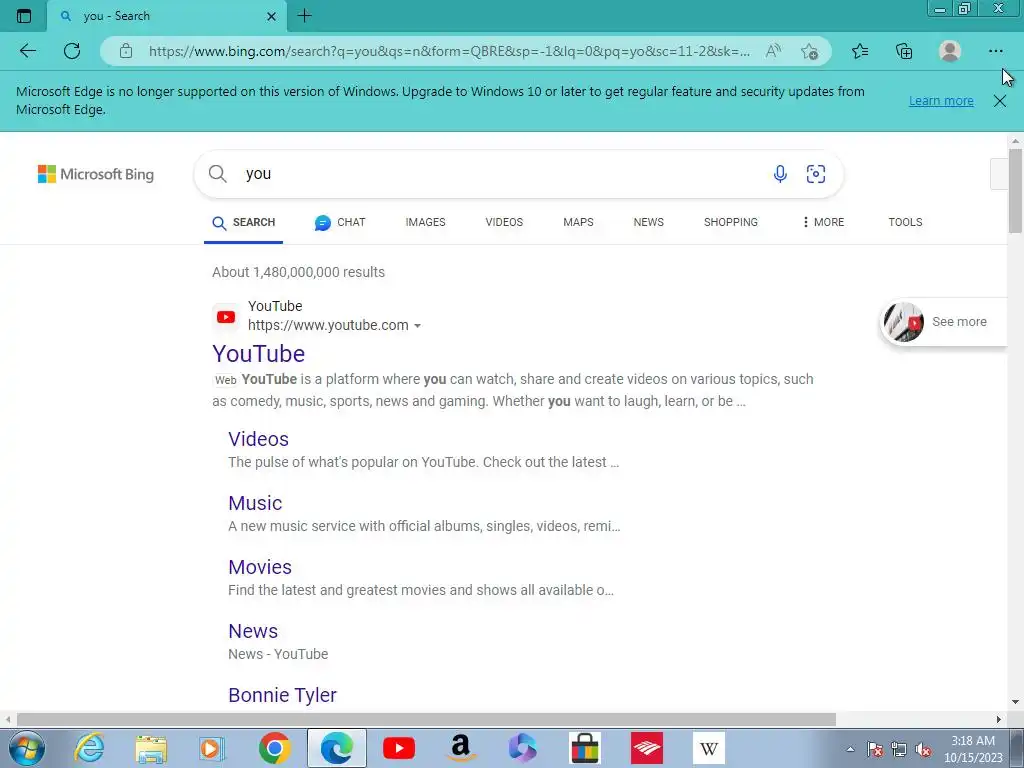The width and height of the screenshot is (1024, 768).
Task: Go back with the browser back arrow
Action: tap(27, 51)
